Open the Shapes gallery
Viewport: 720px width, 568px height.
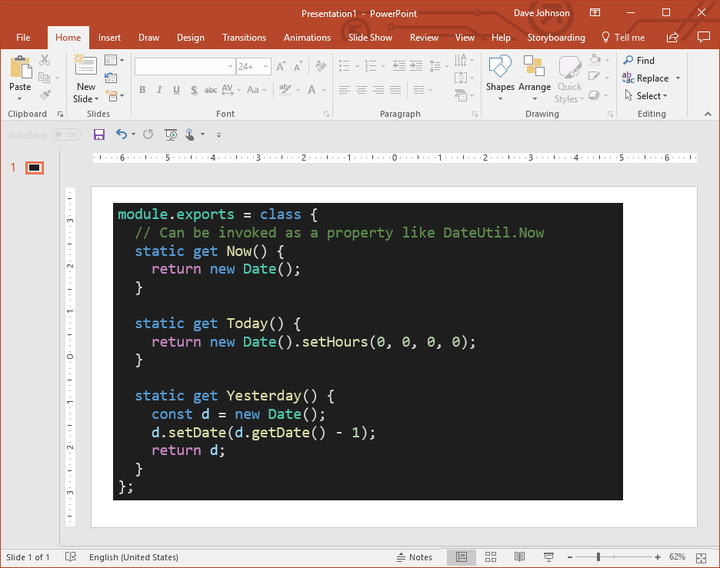pos(500,75)
